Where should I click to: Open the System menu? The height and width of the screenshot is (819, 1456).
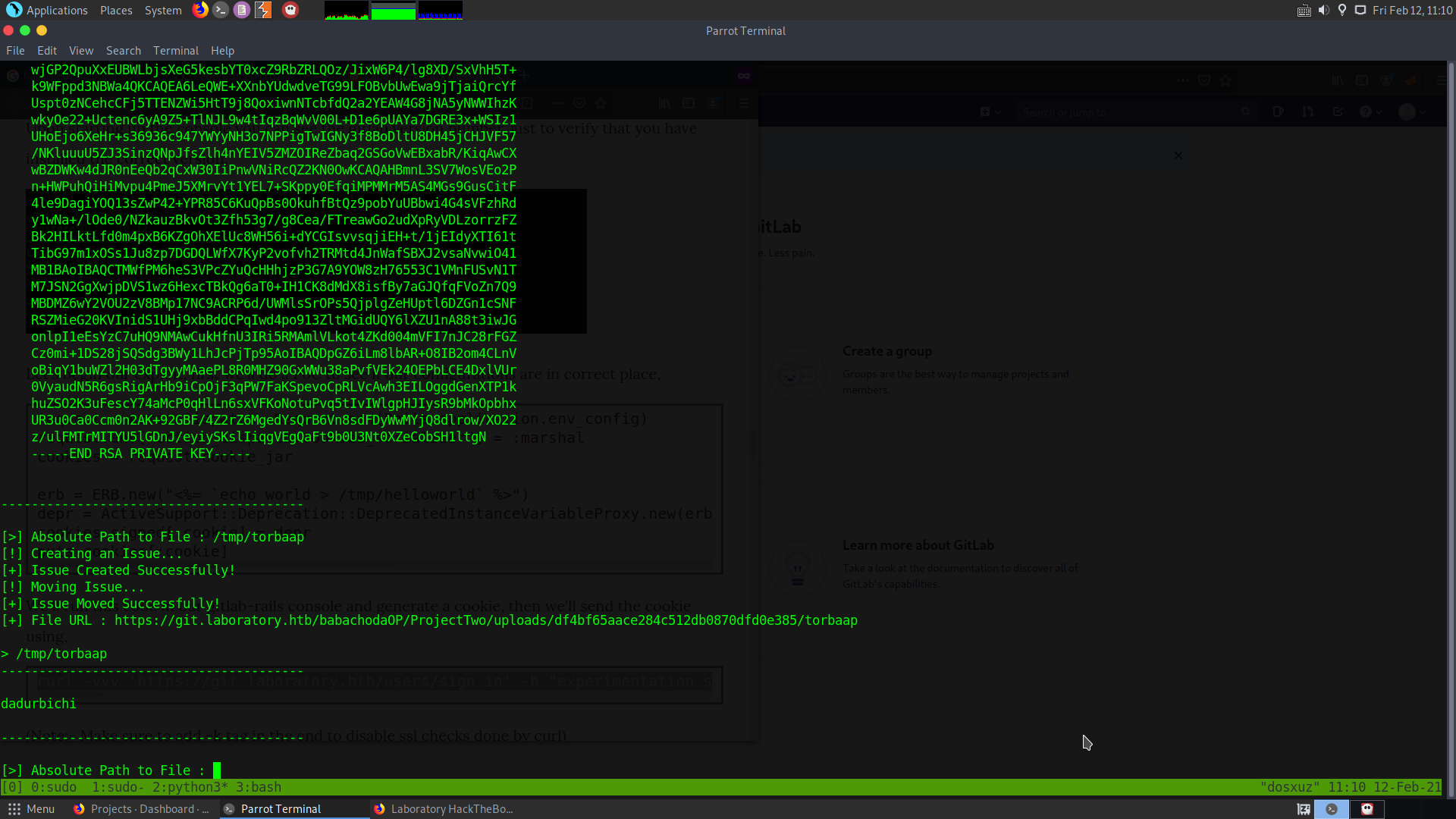click(x=163, y=10)
